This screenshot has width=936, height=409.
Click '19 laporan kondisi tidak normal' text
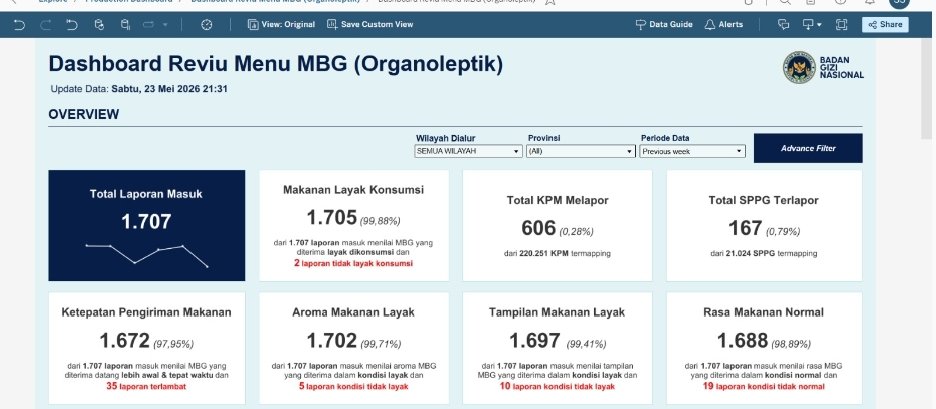tap(764, 386)
